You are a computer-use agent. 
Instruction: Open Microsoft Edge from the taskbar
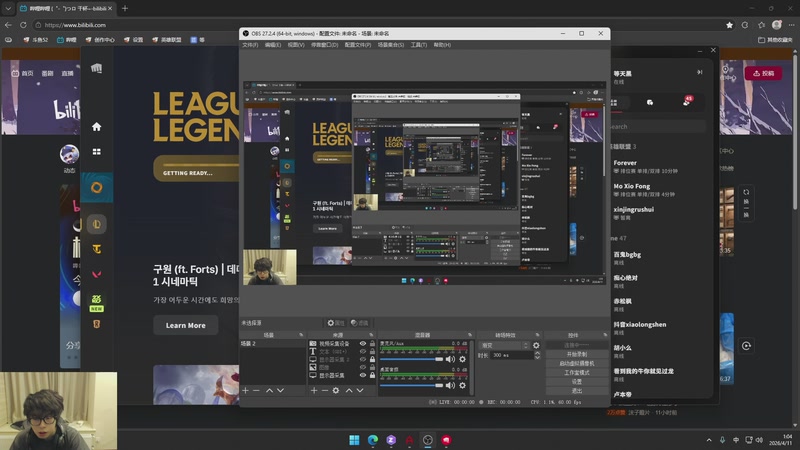pos(373,440)
